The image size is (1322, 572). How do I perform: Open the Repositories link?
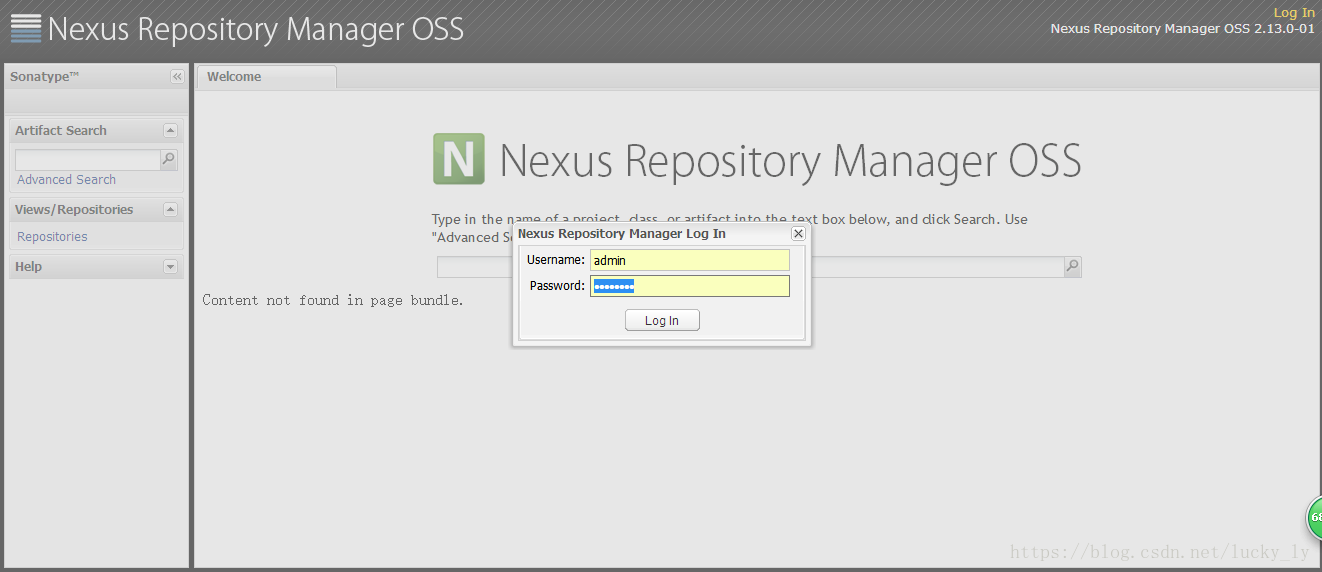click(52, 237)
